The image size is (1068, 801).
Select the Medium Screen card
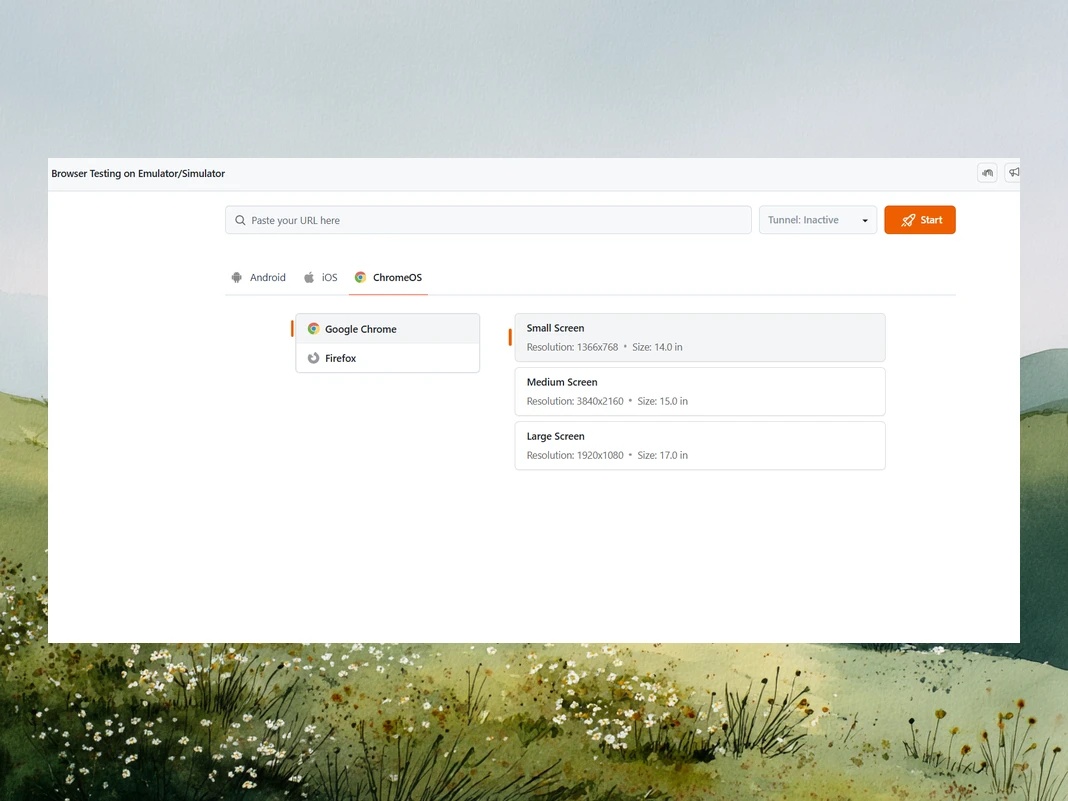pos(700,392)
